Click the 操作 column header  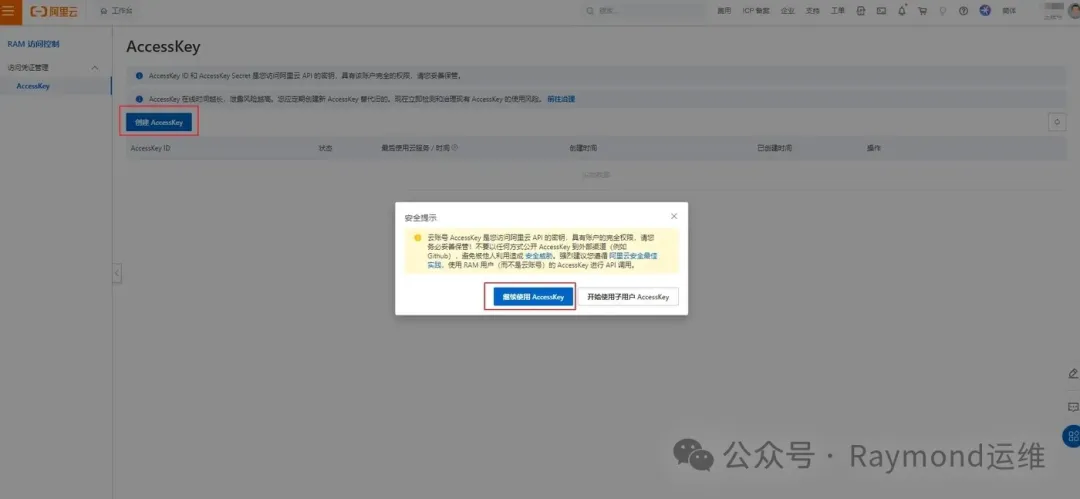[873, 148]
